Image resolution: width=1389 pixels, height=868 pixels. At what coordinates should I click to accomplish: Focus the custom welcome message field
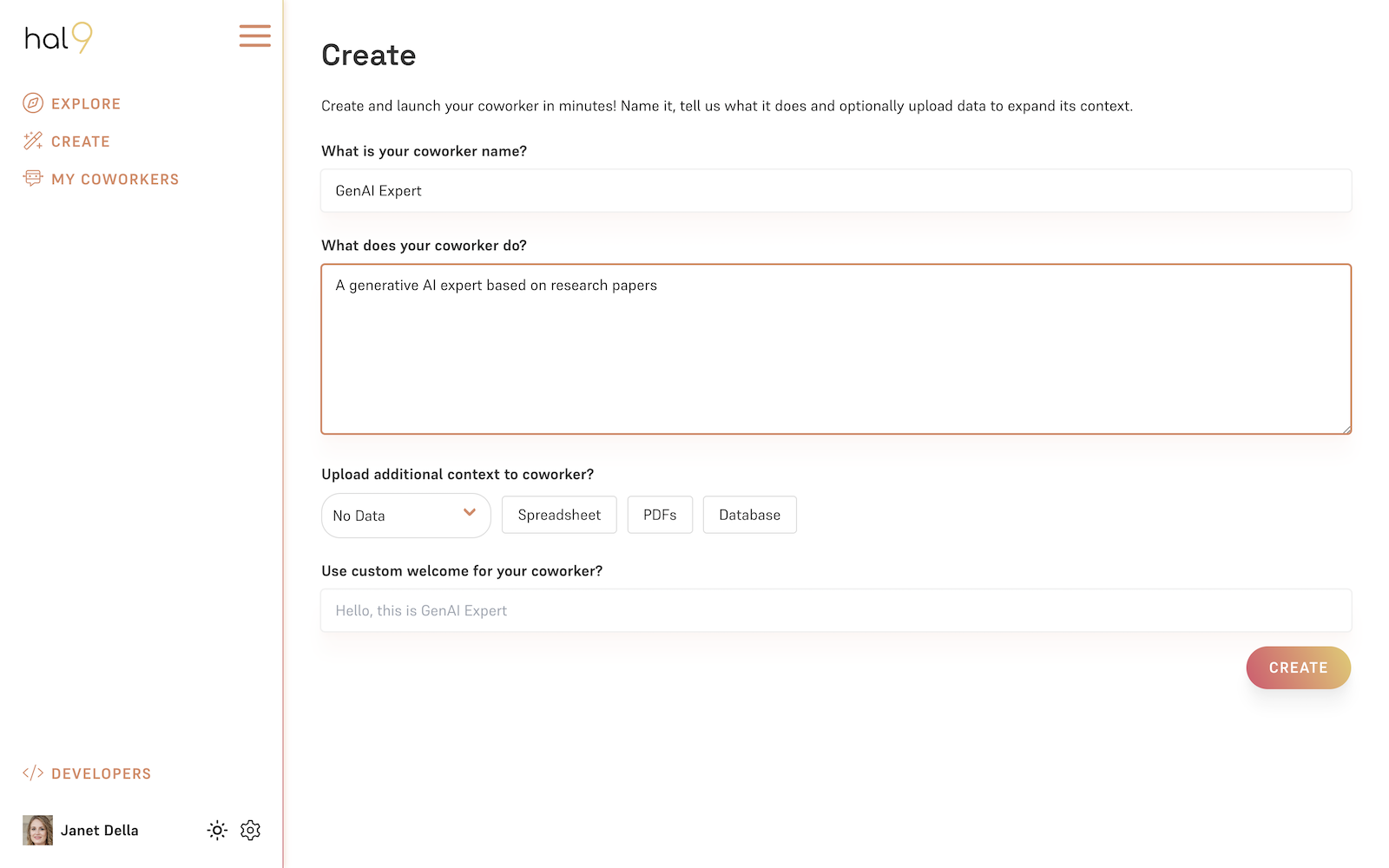[835, 611]
